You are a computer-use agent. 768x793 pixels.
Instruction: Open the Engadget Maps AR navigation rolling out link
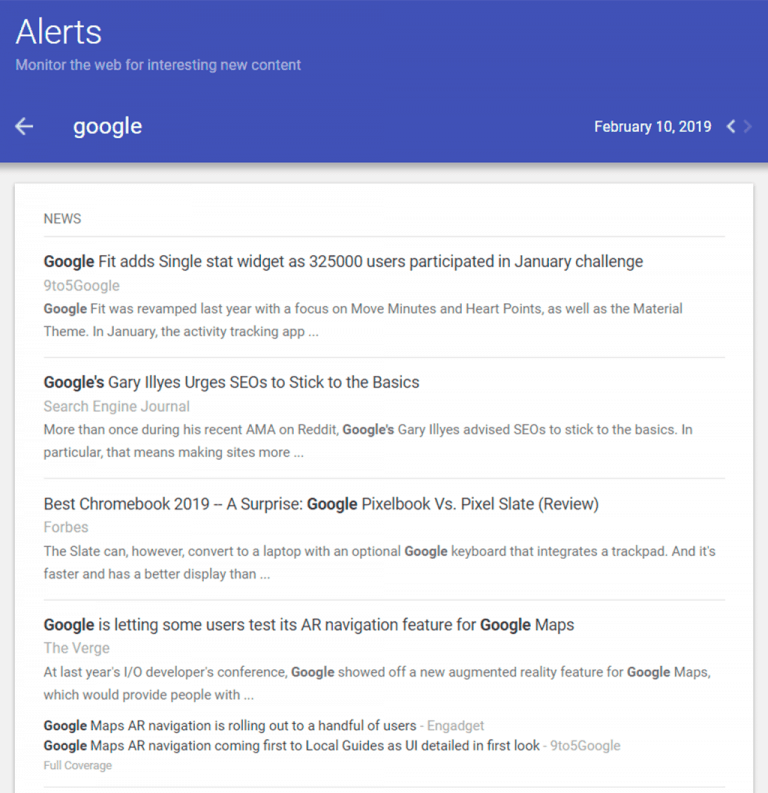coord(230,726)
